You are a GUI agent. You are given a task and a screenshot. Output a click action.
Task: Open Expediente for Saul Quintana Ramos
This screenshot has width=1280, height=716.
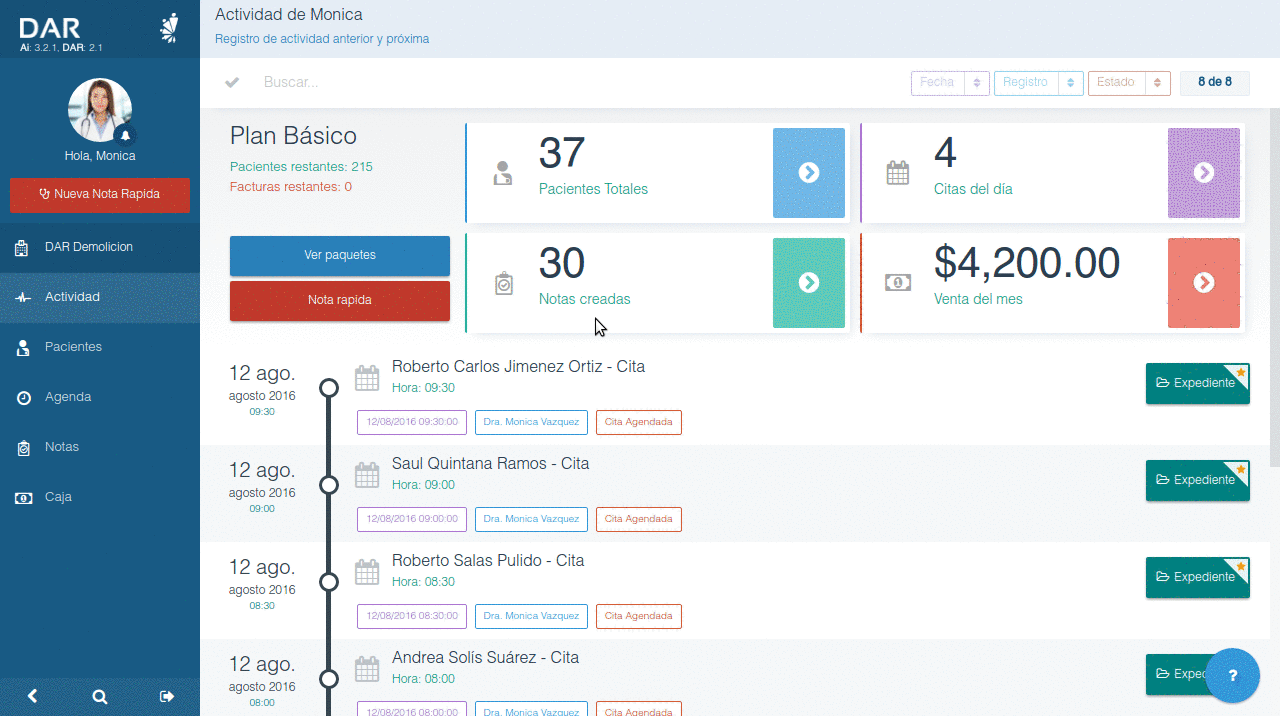pos(1198,480)
